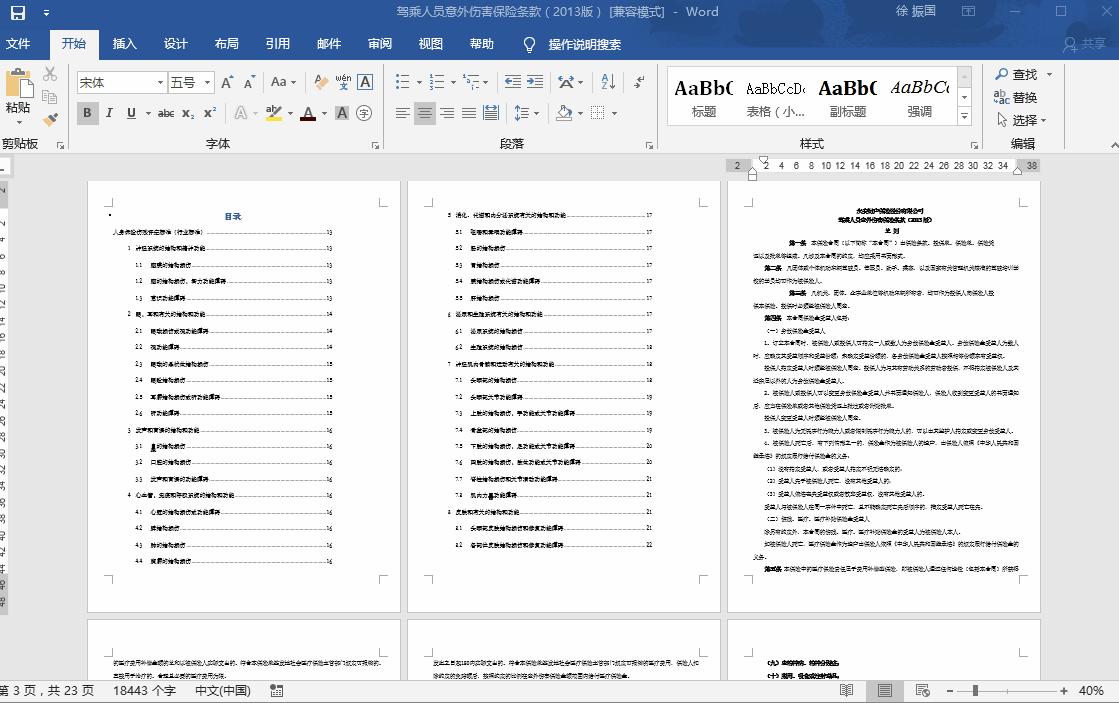The height and width of the screenshot is (703, 1119).
Task: Click the bullet list icon
Action: tap(402, 82)
